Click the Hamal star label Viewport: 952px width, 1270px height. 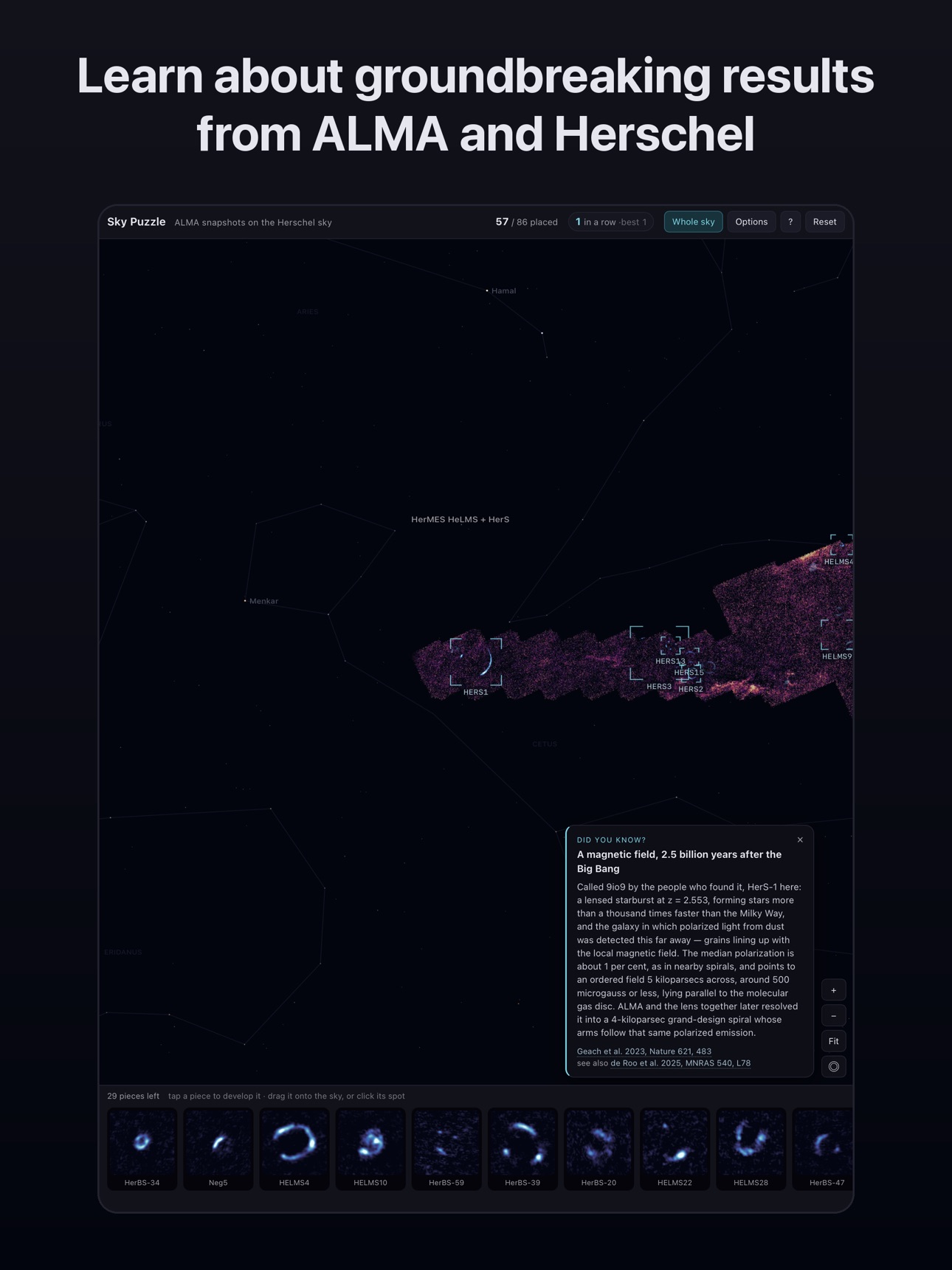503,291
